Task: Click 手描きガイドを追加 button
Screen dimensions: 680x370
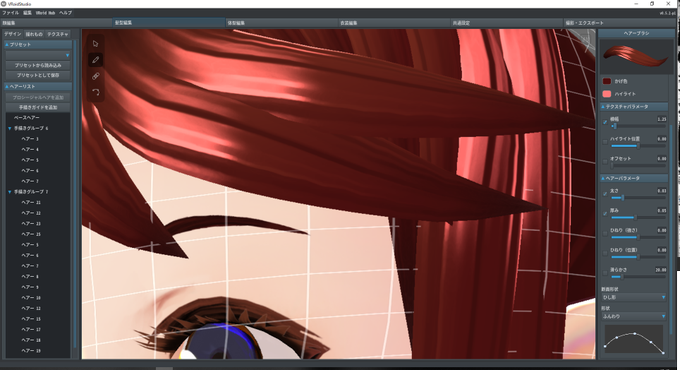Action: pos(38,107)
